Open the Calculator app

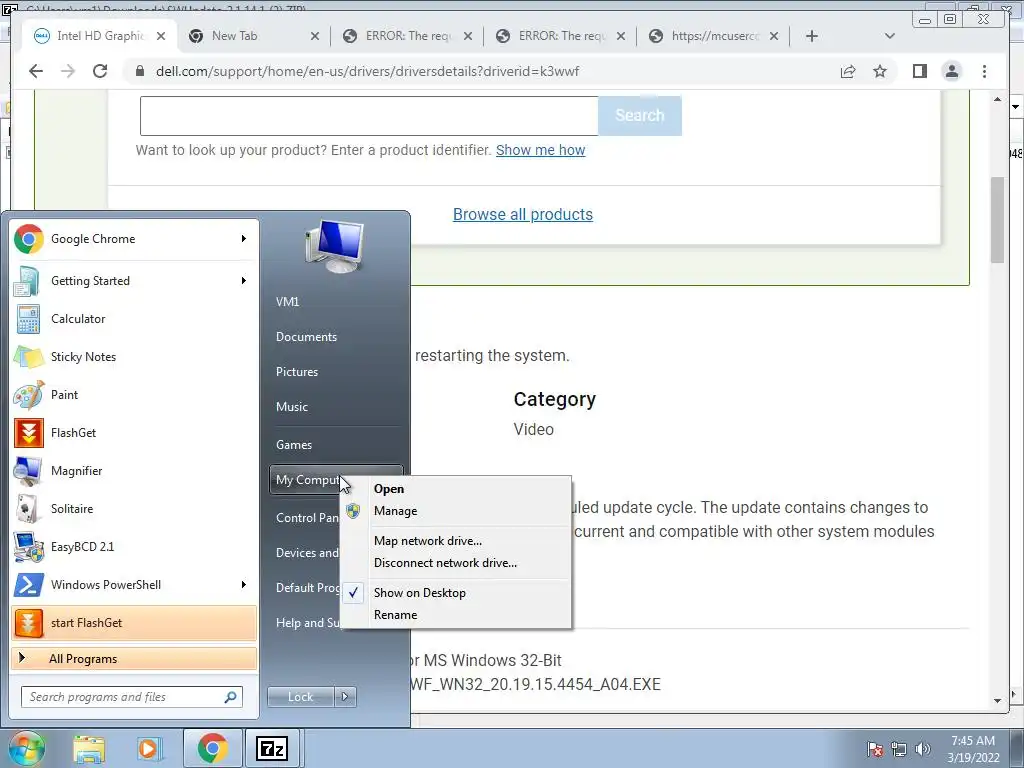[134, 319]
